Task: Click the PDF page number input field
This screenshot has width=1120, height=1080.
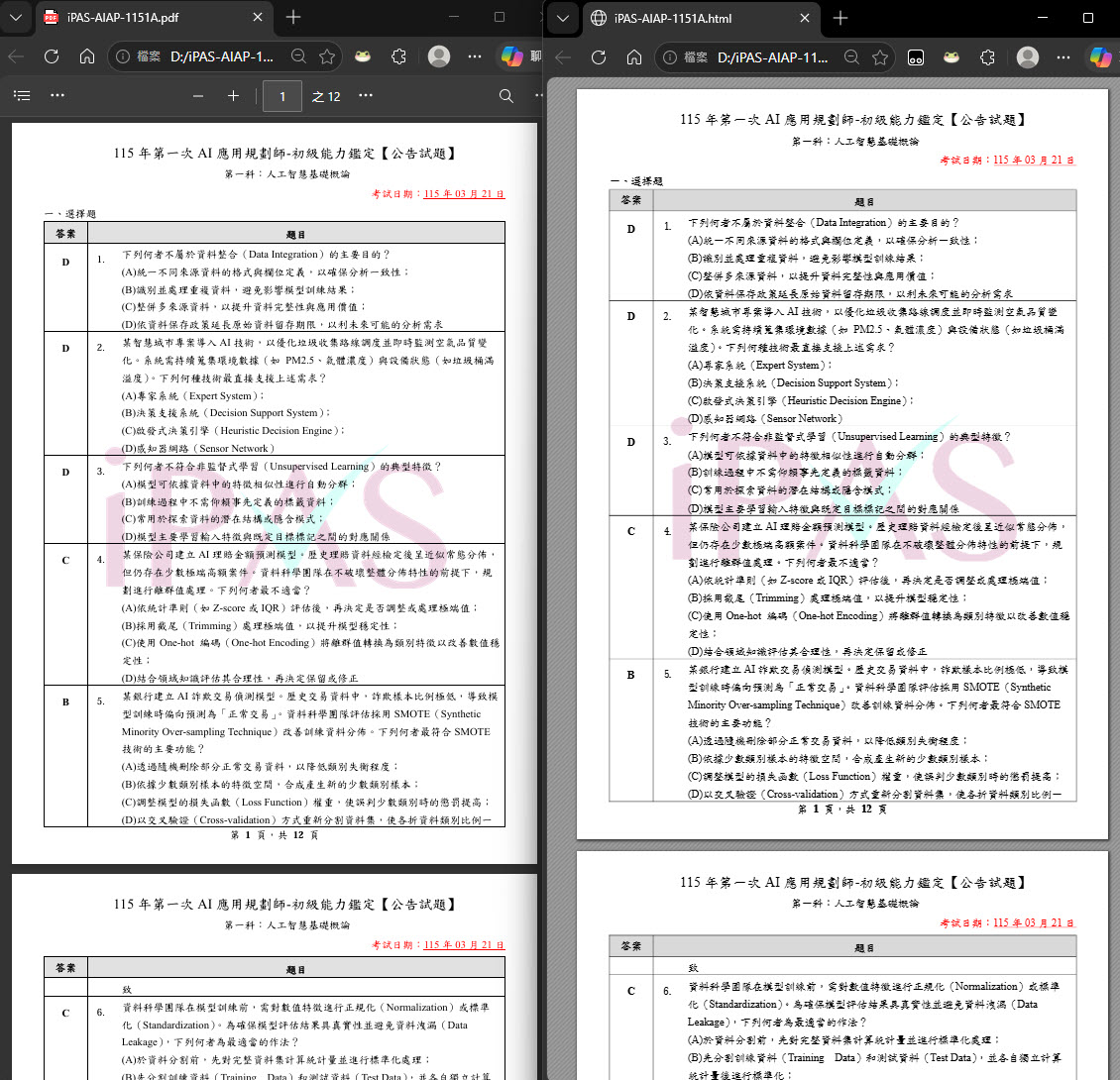Action: [282, 96]
